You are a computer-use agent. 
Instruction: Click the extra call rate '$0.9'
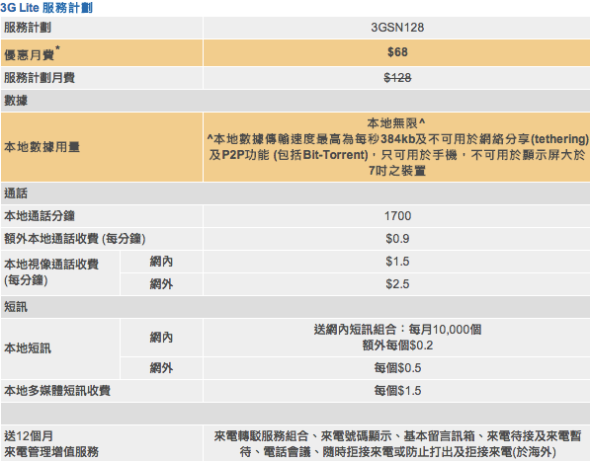(397, 239)
